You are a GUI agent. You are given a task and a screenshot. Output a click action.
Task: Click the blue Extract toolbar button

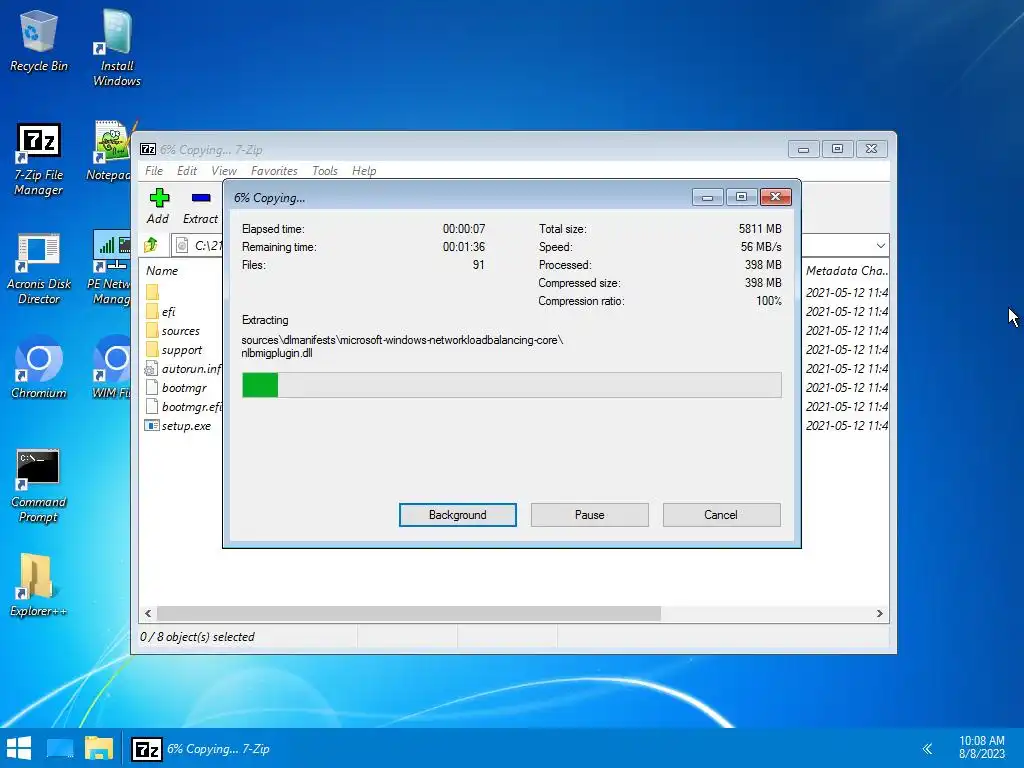(x=200, y=206)
